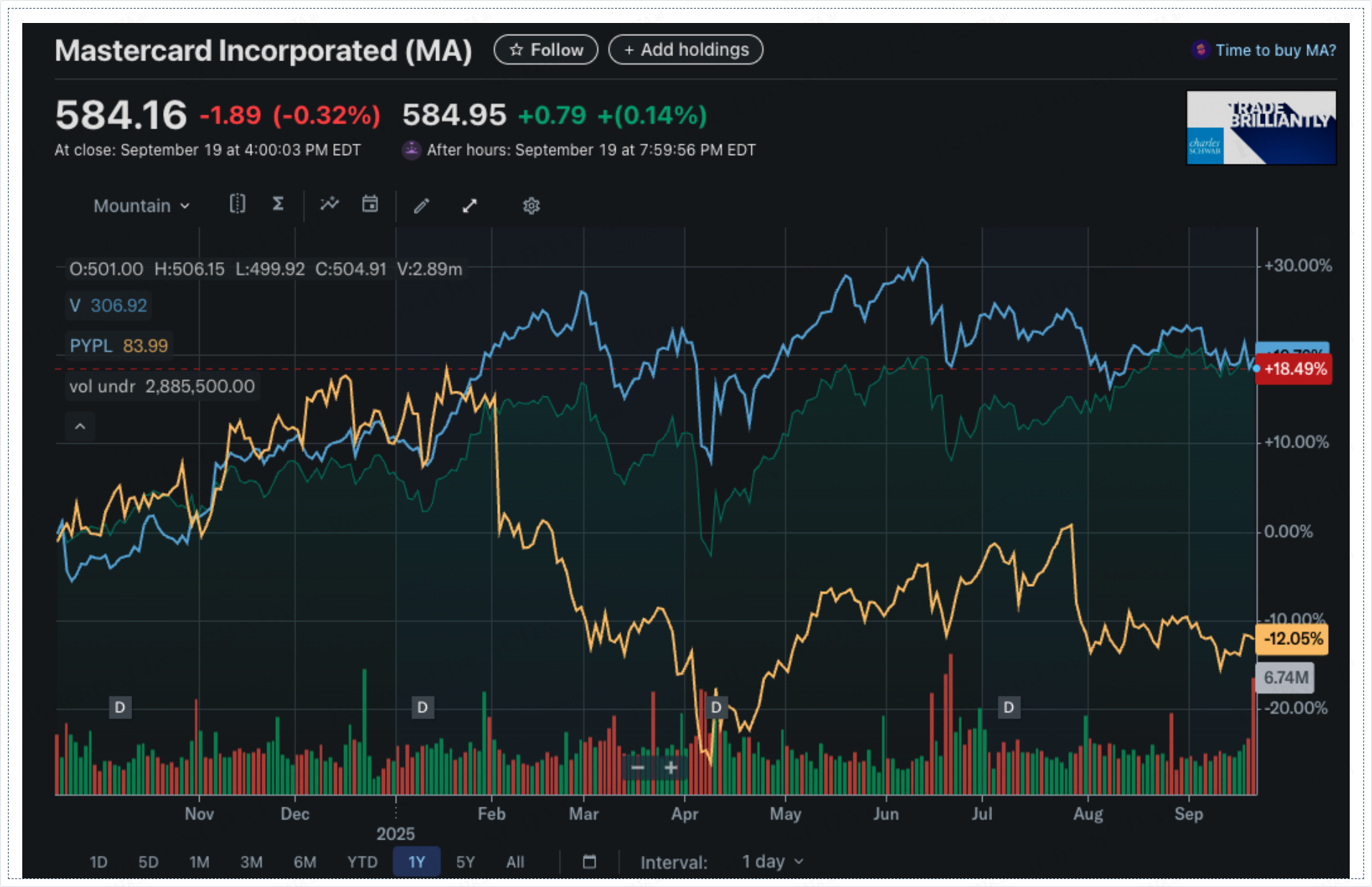Click the sigma indicators icon
The image size is (1372, 887).
[278, 205]
